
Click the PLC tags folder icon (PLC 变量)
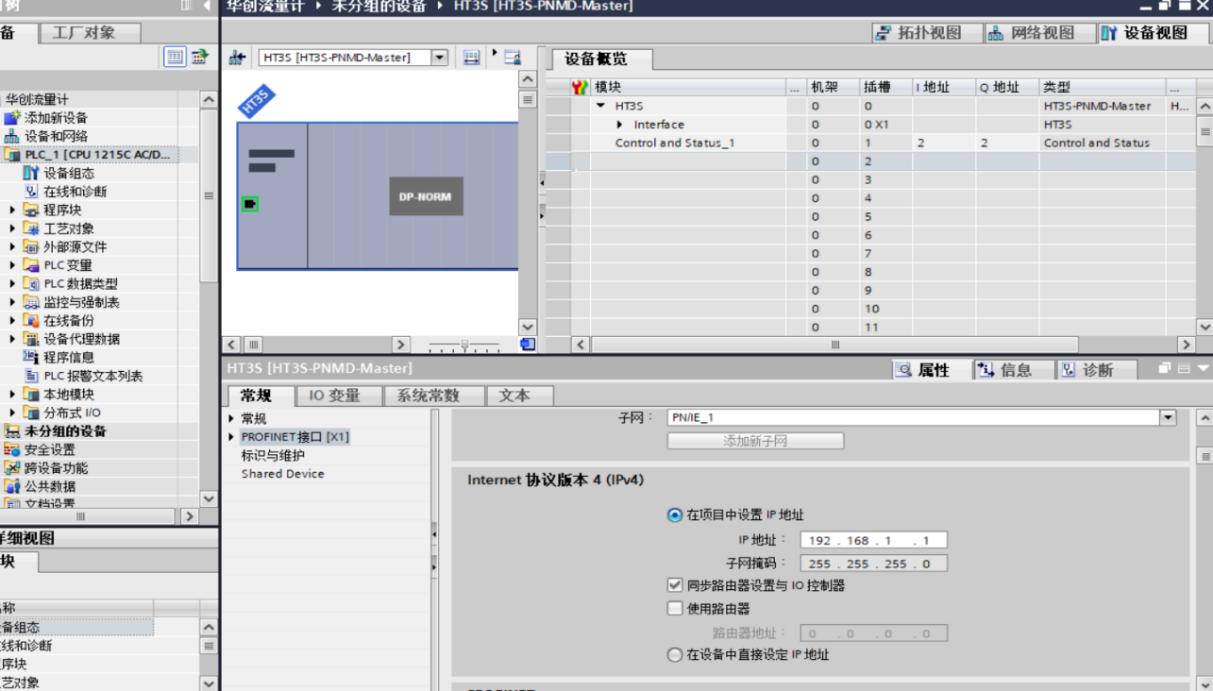(x=31, y=265)
